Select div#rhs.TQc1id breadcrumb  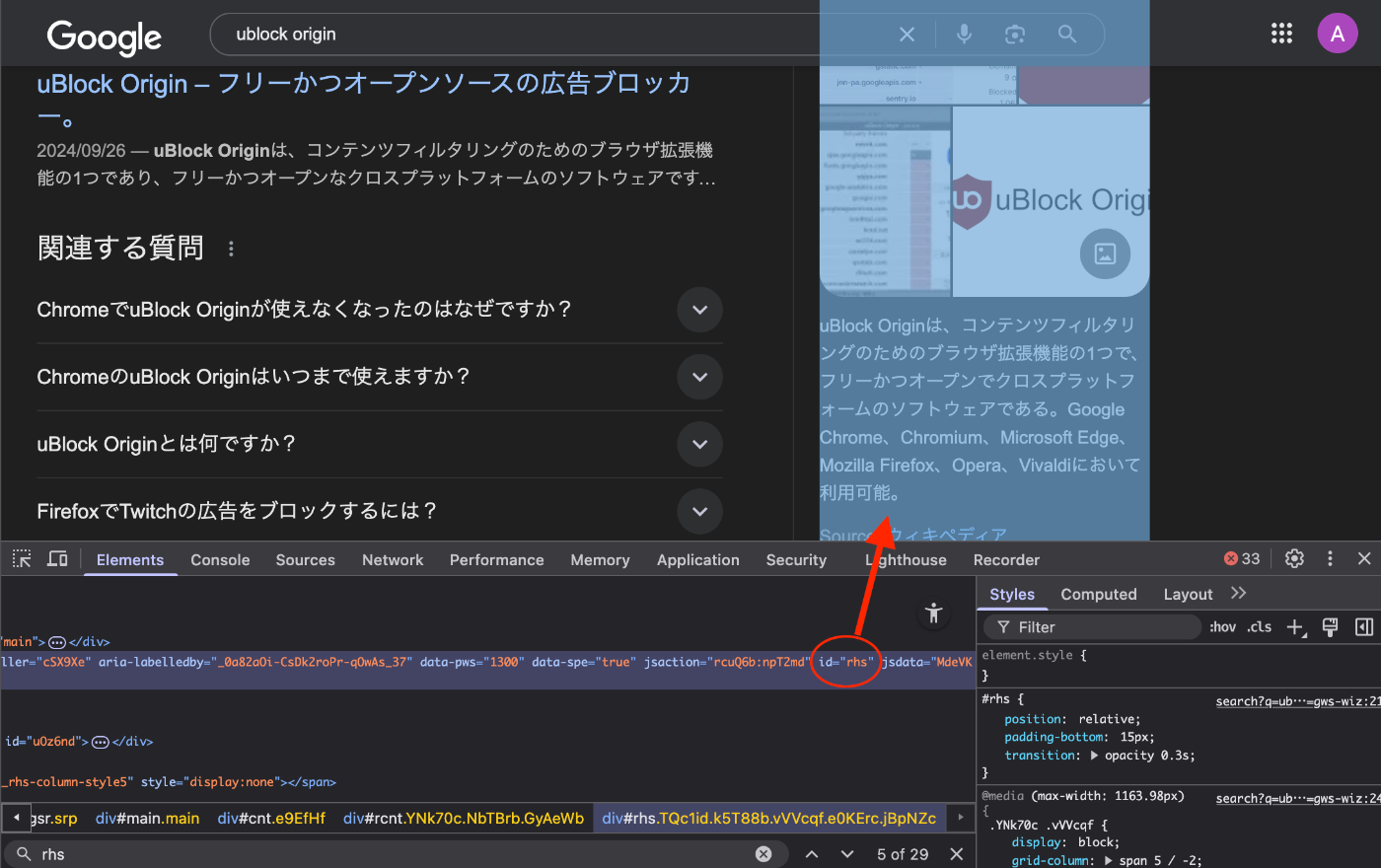click(x=769, y=818)
